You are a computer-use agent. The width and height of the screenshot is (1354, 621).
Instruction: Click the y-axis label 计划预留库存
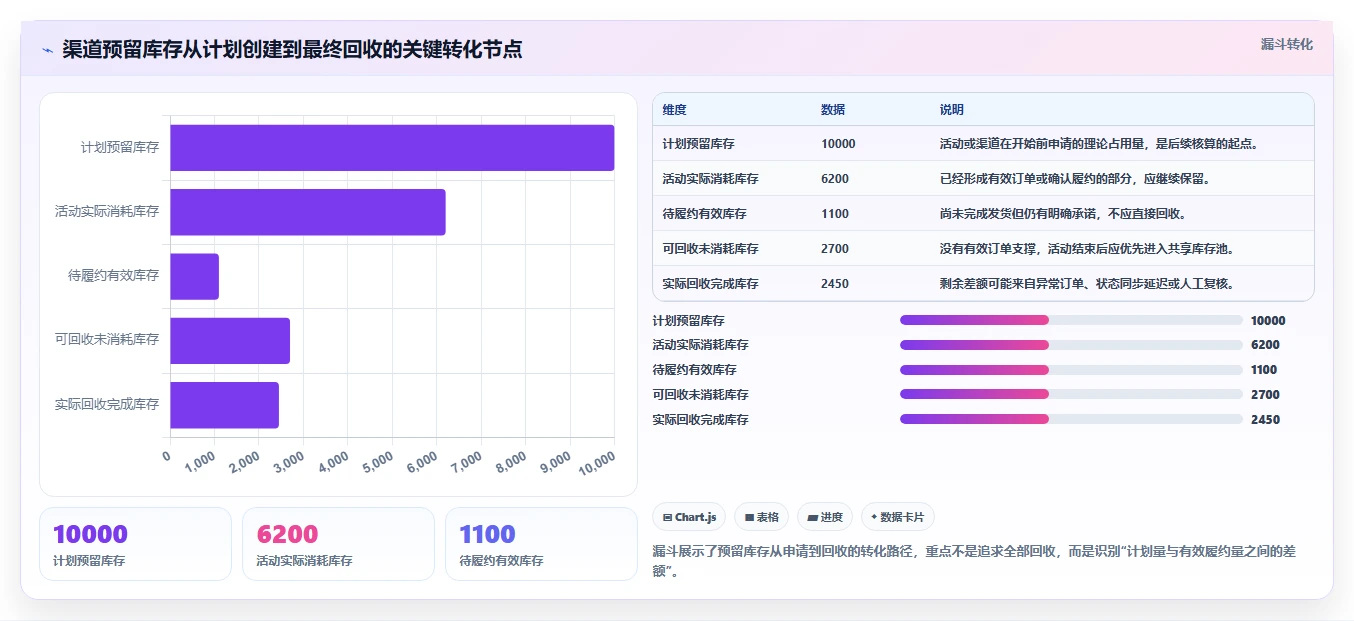pyautogui.click(x=120, y=148)
